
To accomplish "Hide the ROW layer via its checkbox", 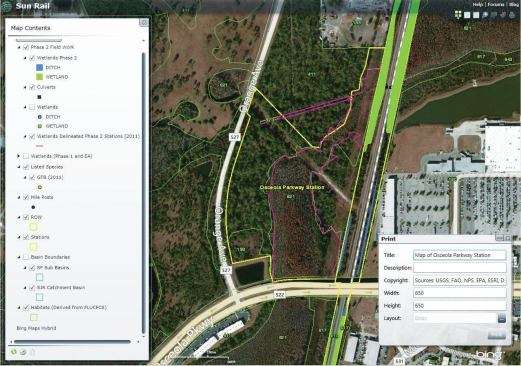I will (x=26, y=217).
